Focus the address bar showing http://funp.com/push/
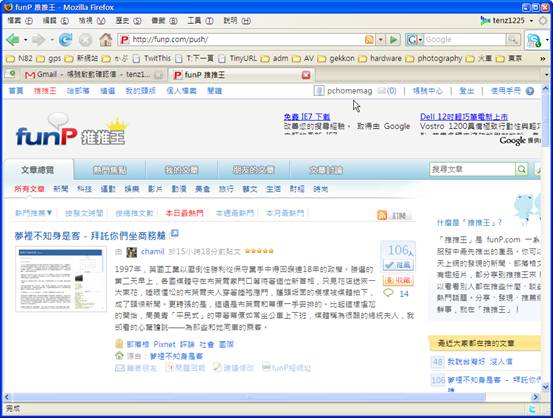553x418 pixels. point(241,40)
